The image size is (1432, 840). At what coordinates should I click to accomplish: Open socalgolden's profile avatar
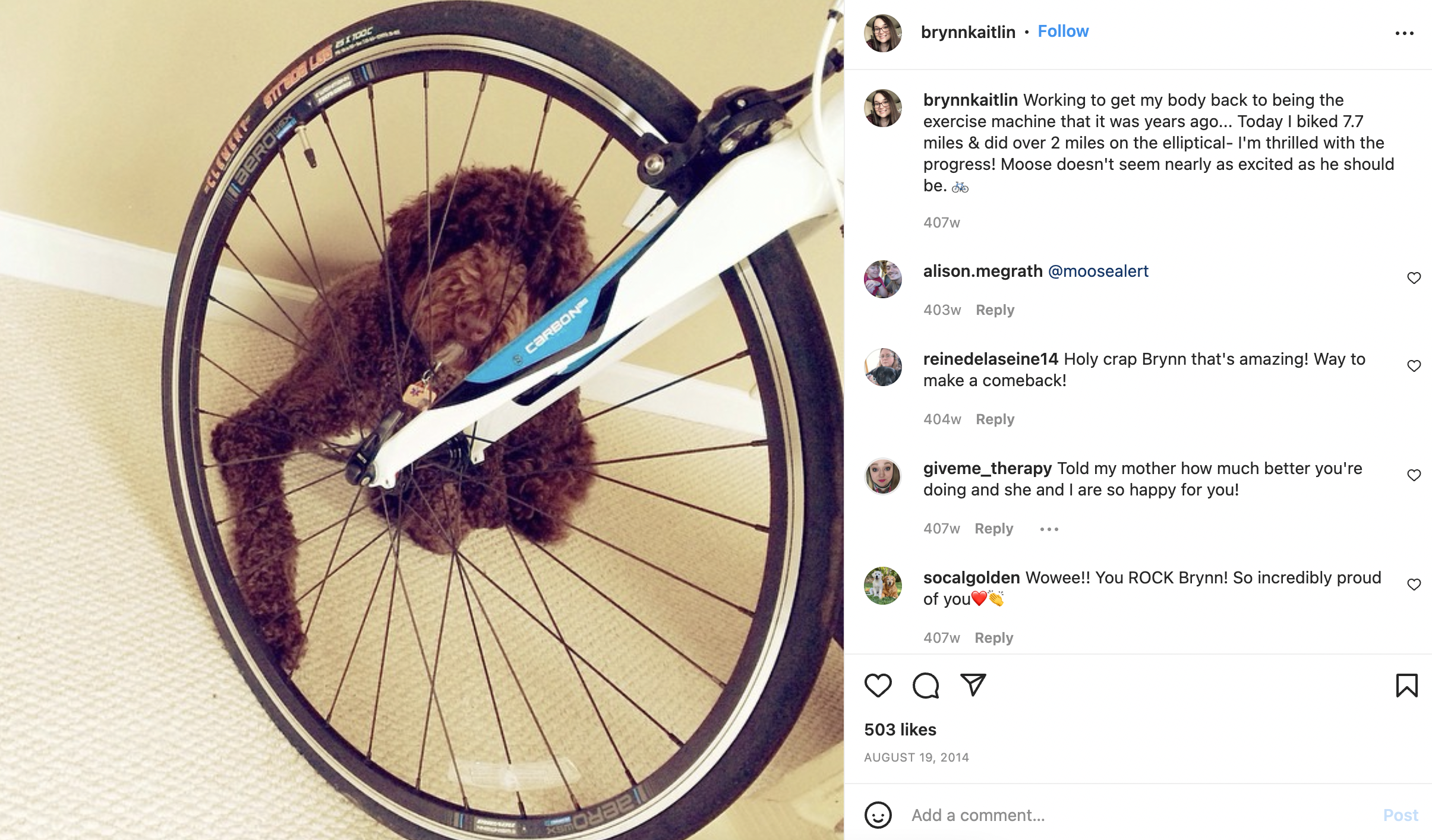click(x=882, y=586)
